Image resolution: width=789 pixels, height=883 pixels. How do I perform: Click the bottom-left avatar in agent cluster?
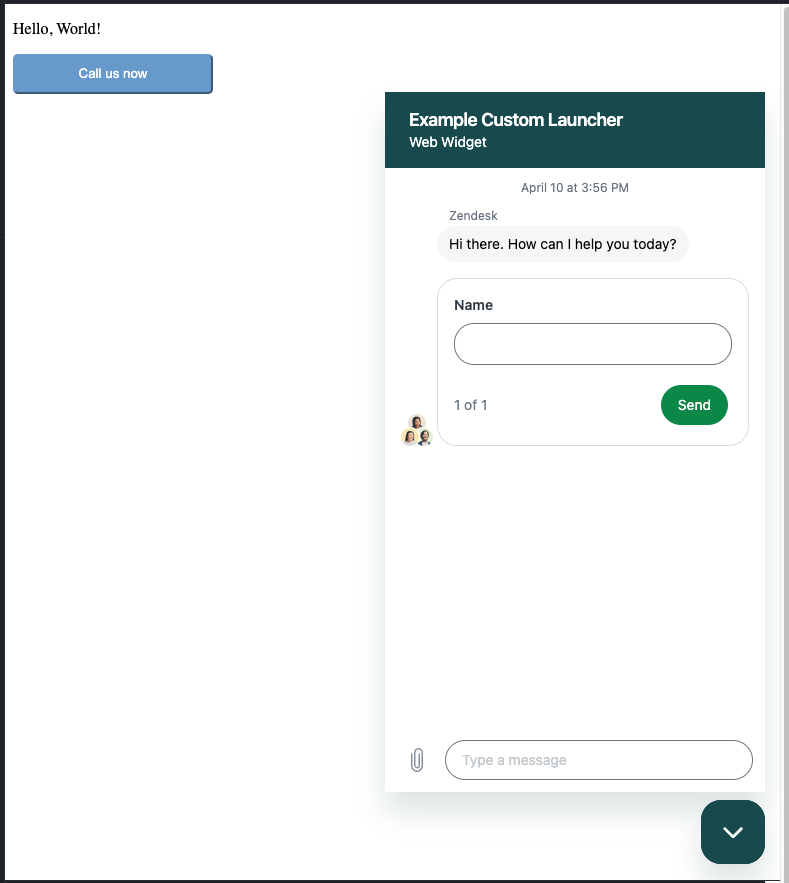(409, 437)
